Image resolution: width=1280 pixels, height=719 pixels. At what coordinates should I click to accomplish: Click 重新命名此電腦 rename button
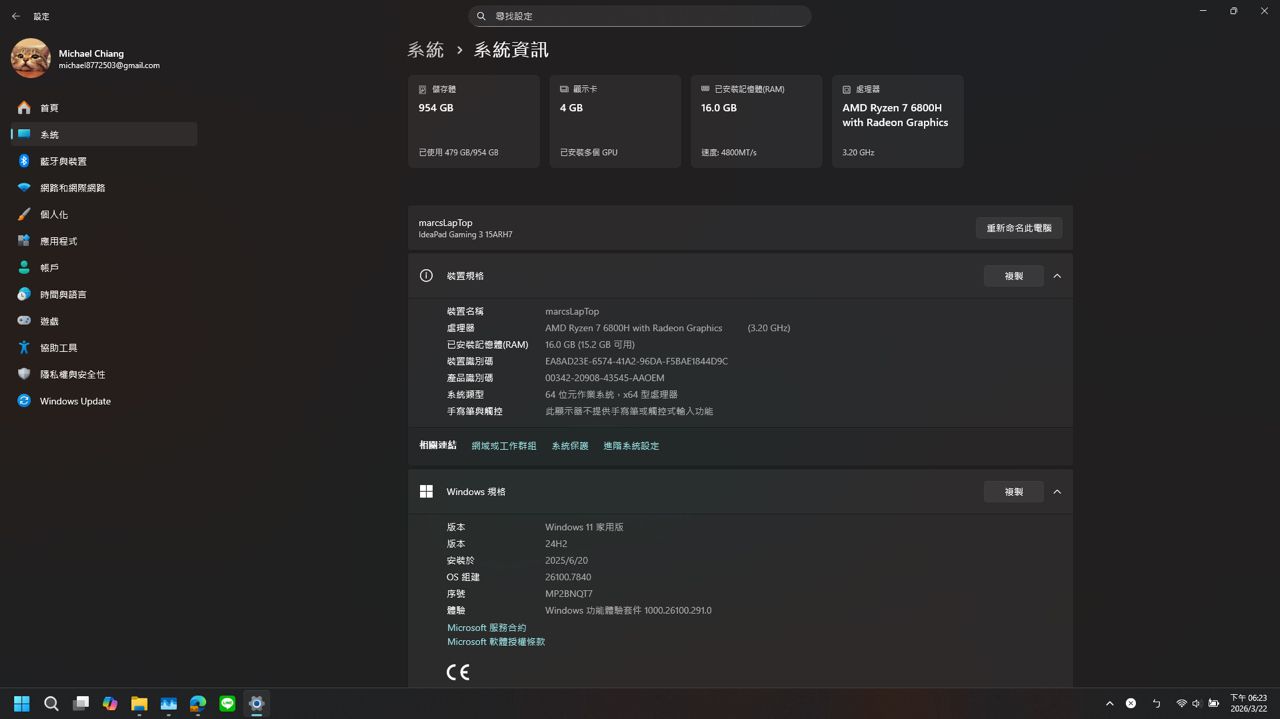tap(1018, 228)
